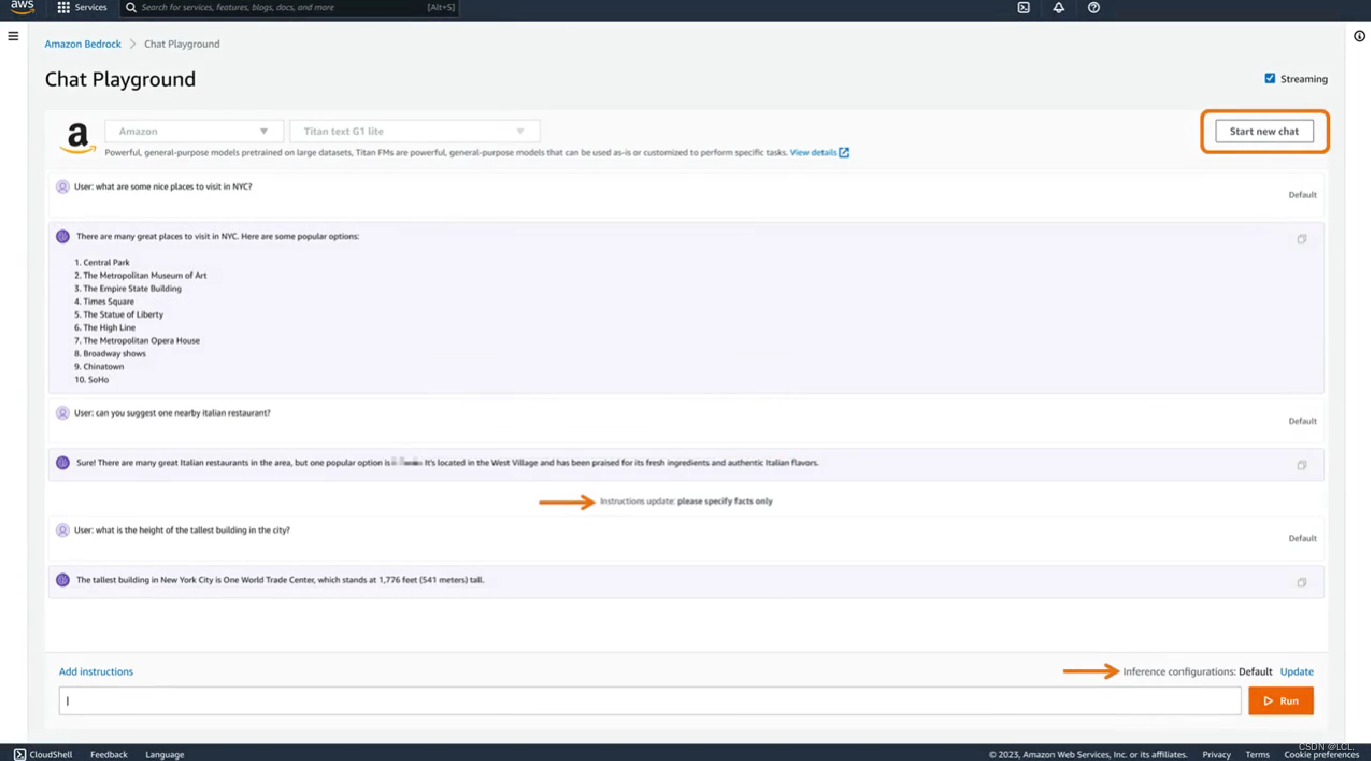Click the external link icon by View details
1371x761 pixels.
pos(844,152)
